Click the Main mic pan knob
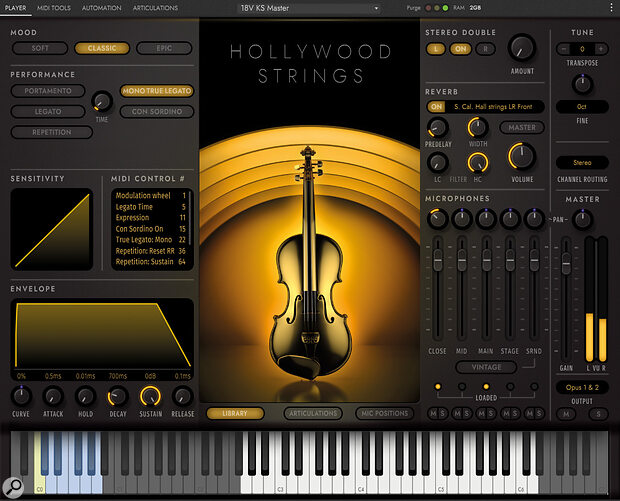The width and height of the screenshot is (620, 501). tap(486, 219)
